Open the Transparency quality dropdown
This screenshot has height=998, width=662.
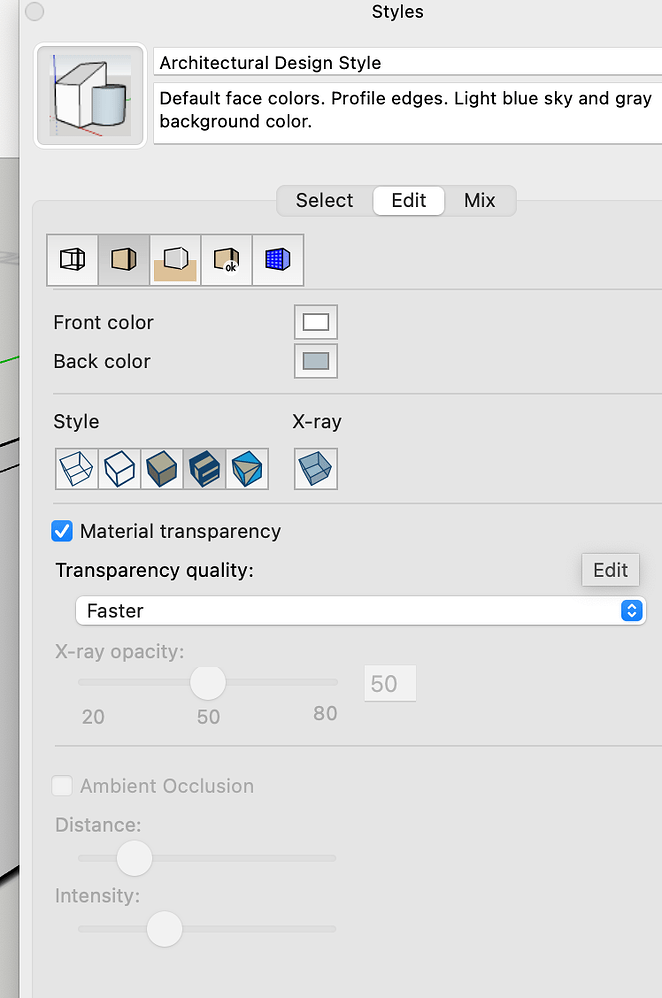(360, 610)
